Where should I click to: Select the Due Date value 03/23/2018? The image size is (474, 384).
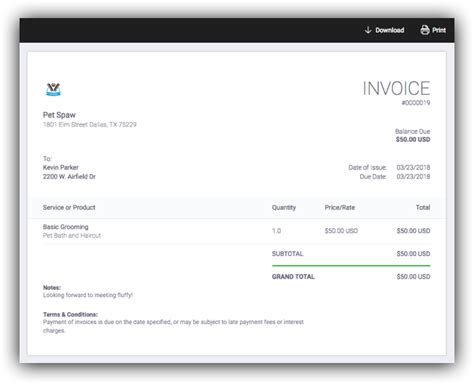[413, 176]
